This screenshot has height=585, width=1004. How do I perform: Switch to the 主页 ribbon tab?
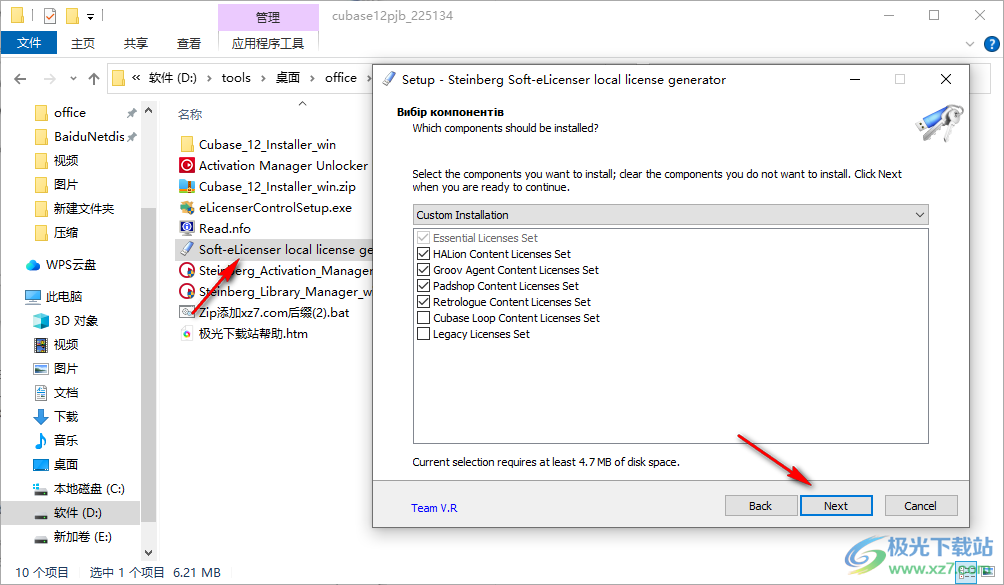pos(83,43)
